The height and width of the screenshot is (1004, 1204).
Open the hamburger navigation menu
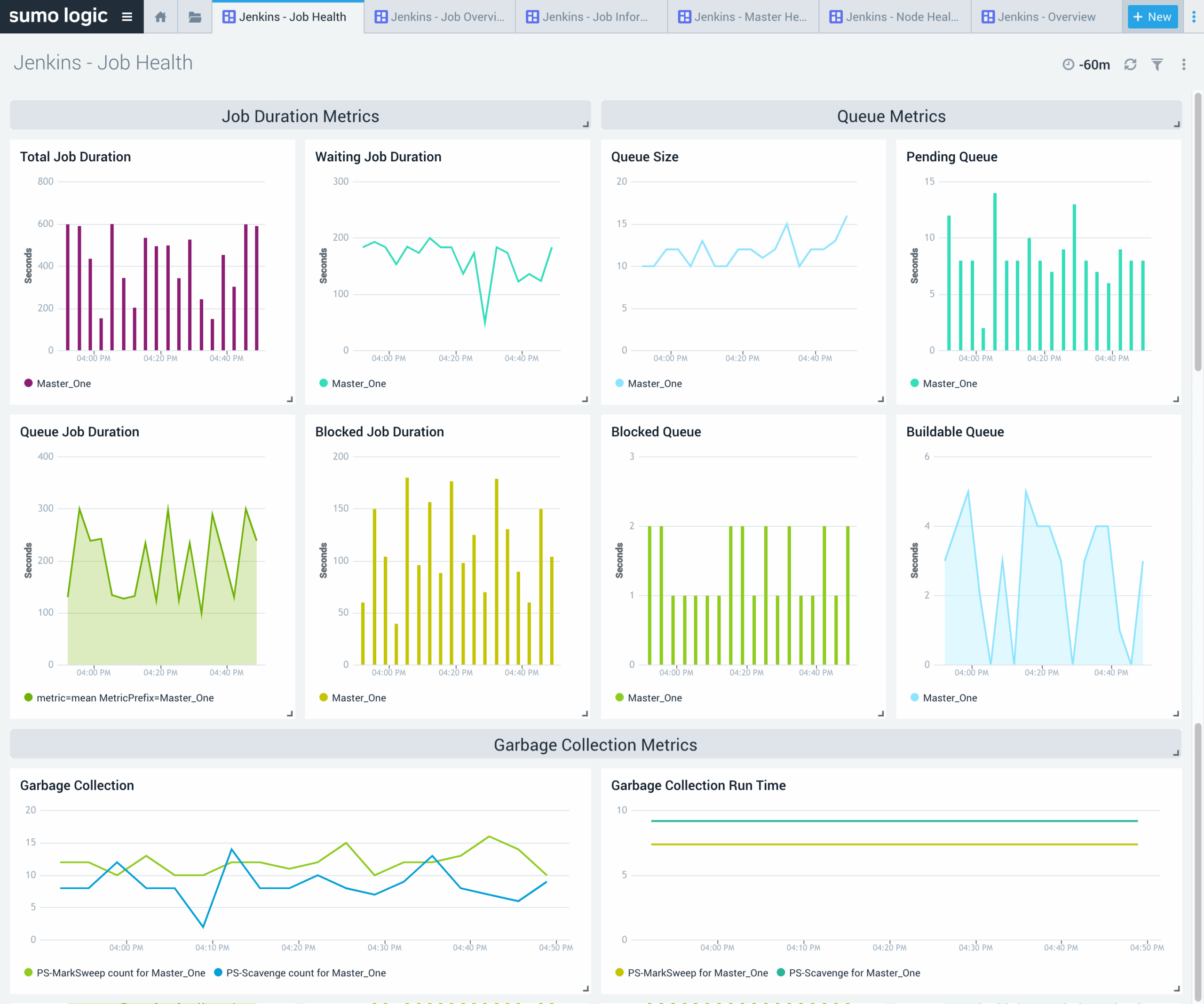click(x=127, y=16)
